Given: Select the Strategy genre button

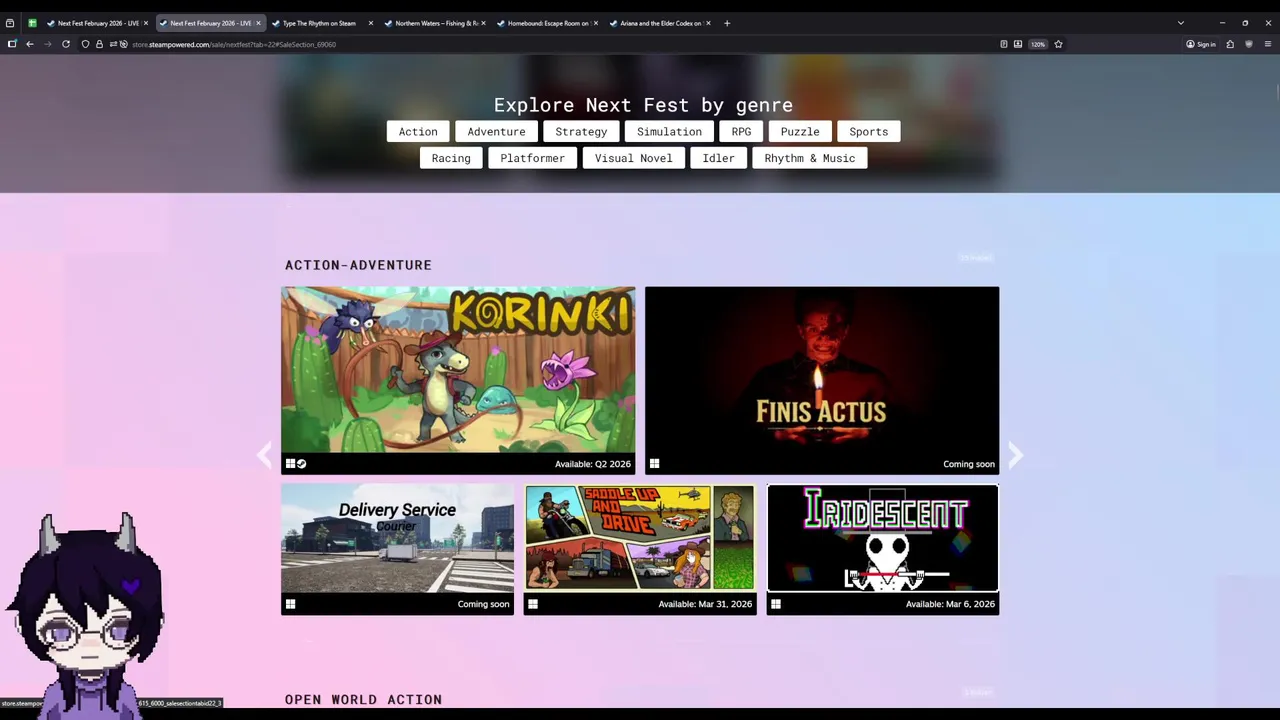Looking at the screenshot, I should pyautogui.click(x=581, y=131).
